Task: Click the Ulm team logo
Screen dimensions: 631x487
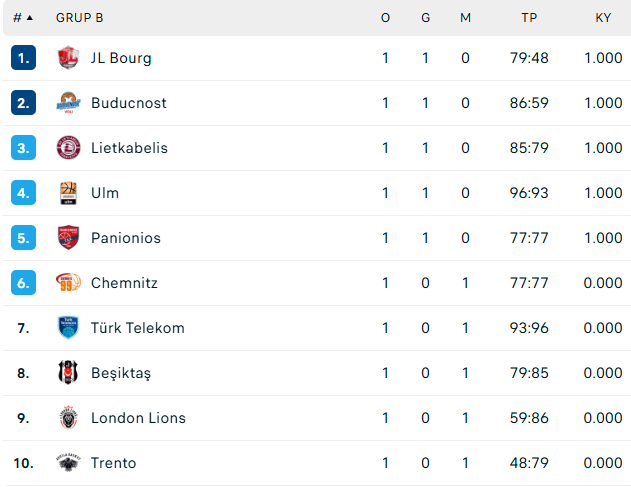Action: click(68, 193)
